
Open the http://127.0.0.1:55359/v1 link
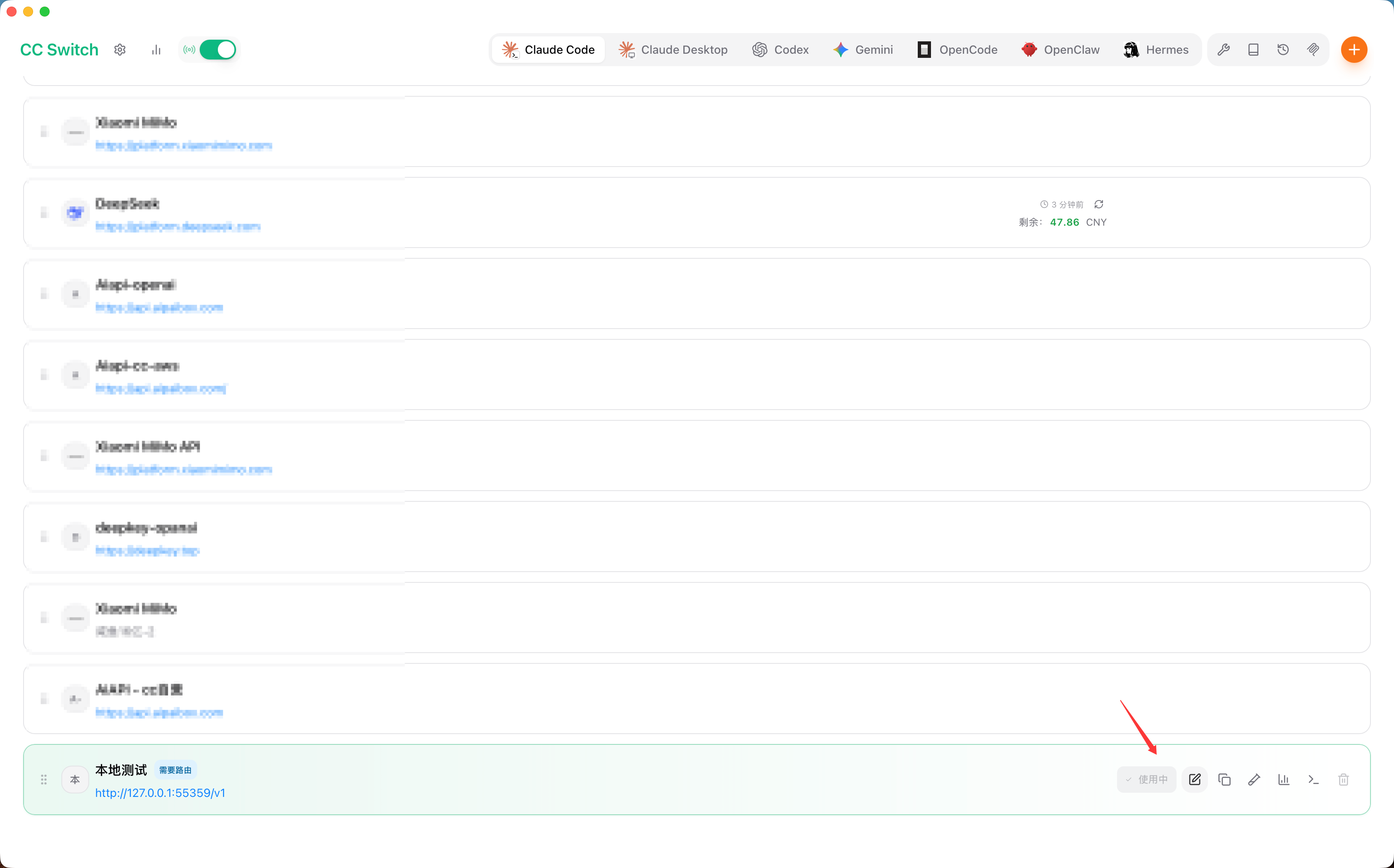coord(160,793)
